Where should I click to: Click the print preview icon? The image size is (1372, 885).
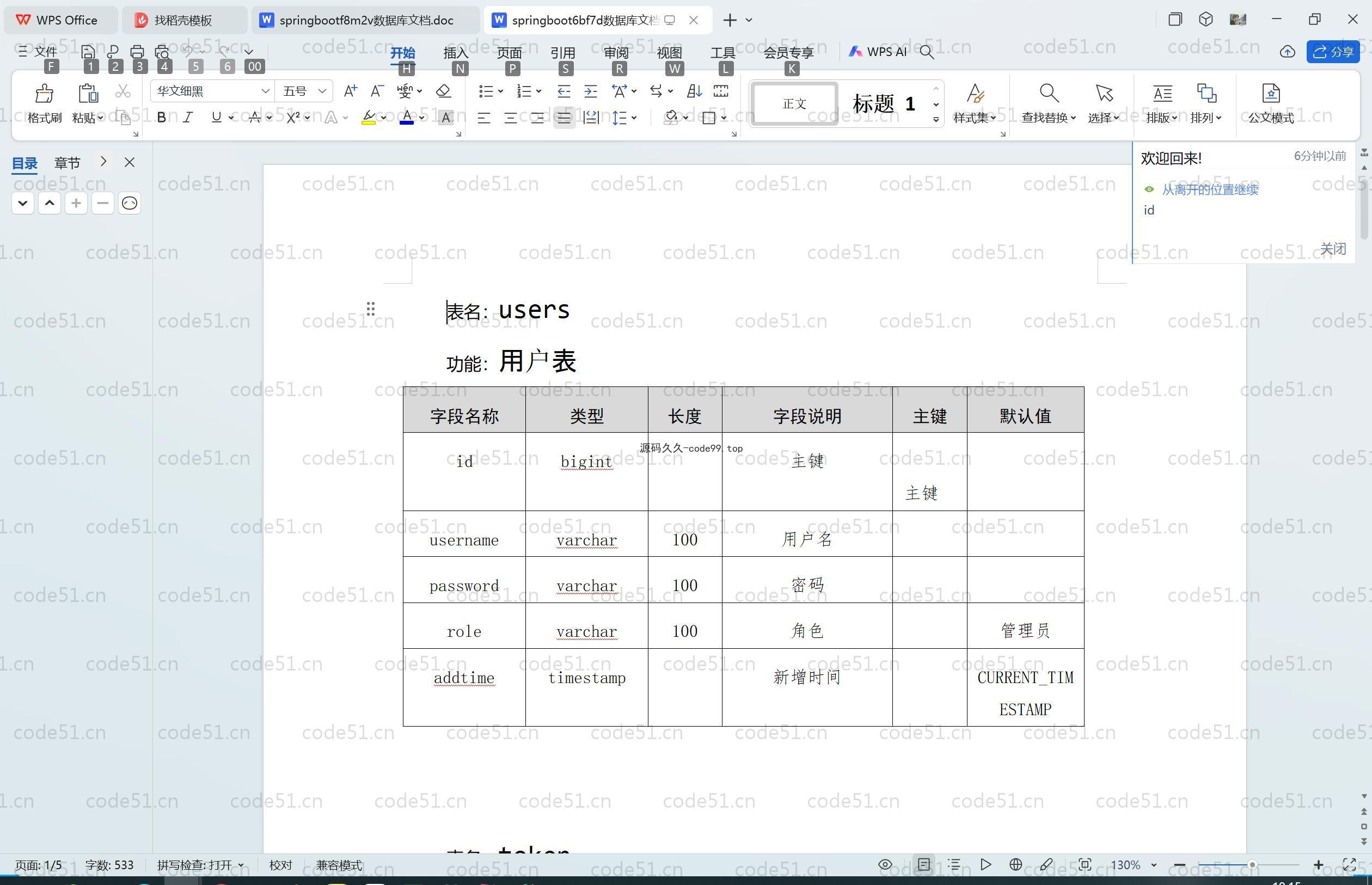pos(162,52)
